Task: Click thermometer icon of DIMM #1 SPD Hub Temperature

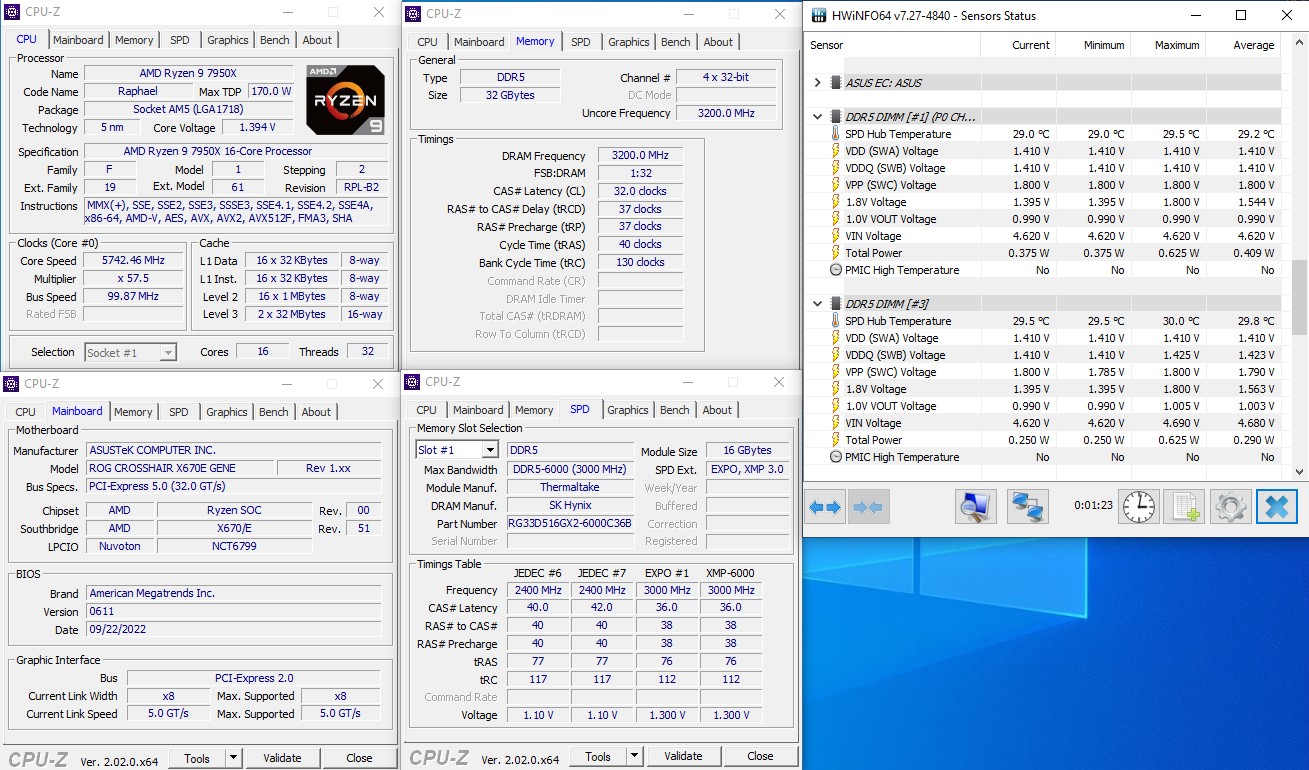Action: click(x=835, y=134)
